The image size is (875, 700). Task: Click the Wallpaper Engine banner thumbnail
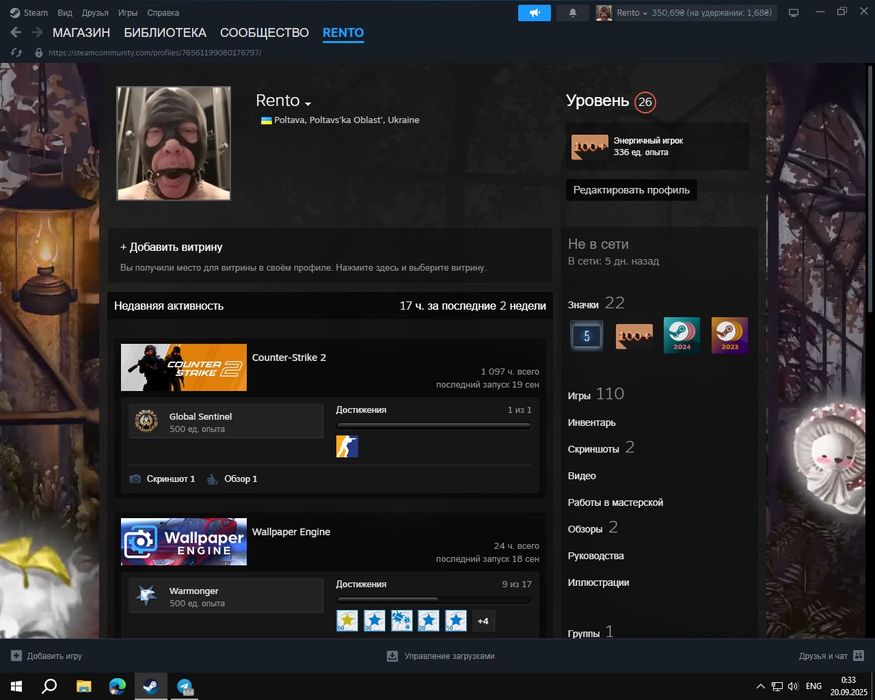[184, 541]
